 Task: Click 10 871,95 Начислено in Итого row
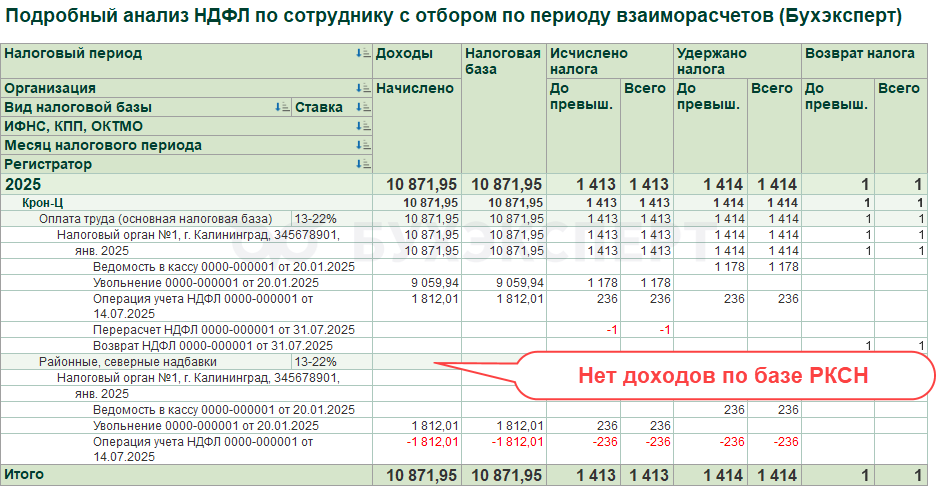point(422,476)
